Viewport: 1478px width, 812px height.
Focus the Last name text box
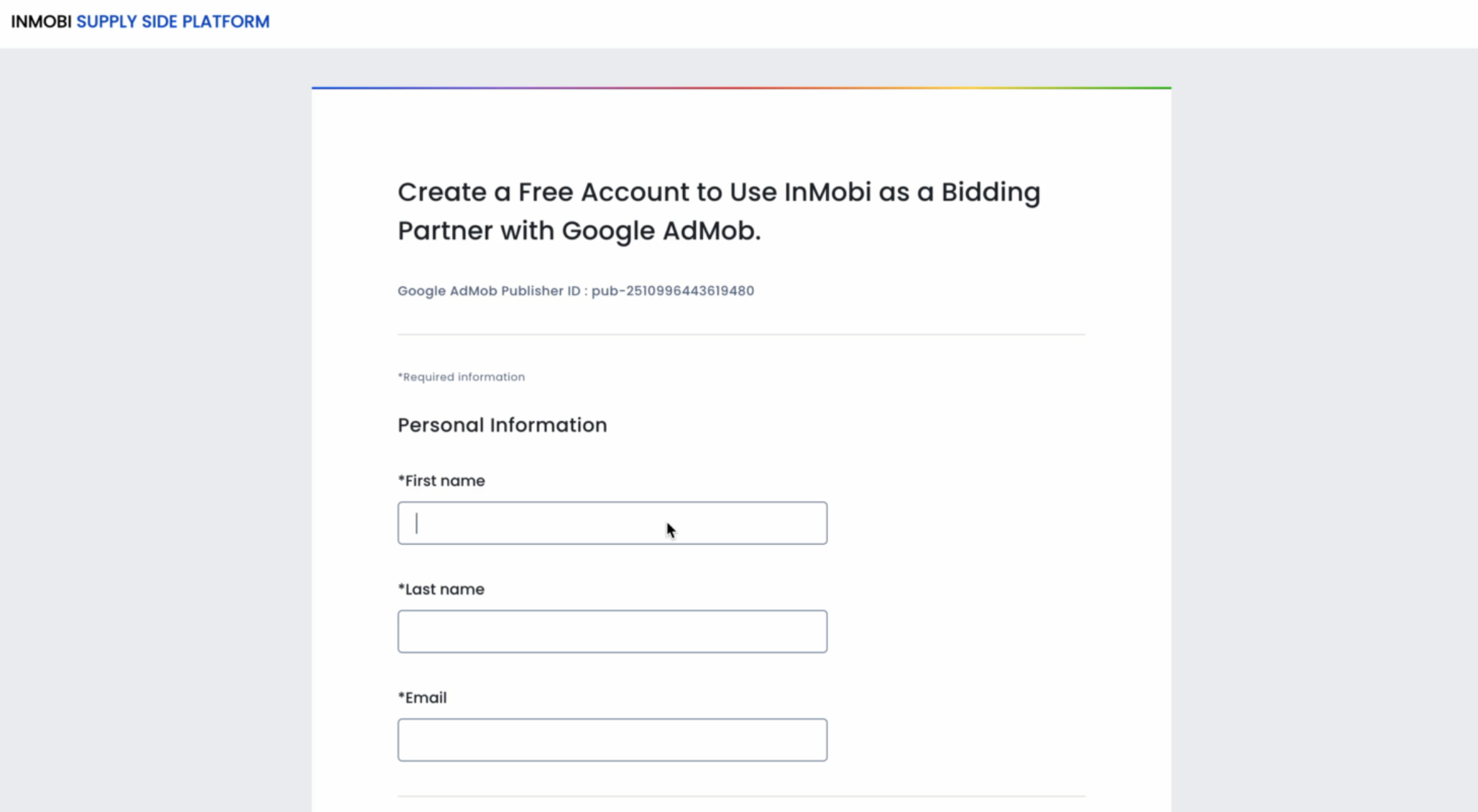[x=612, y=632]
